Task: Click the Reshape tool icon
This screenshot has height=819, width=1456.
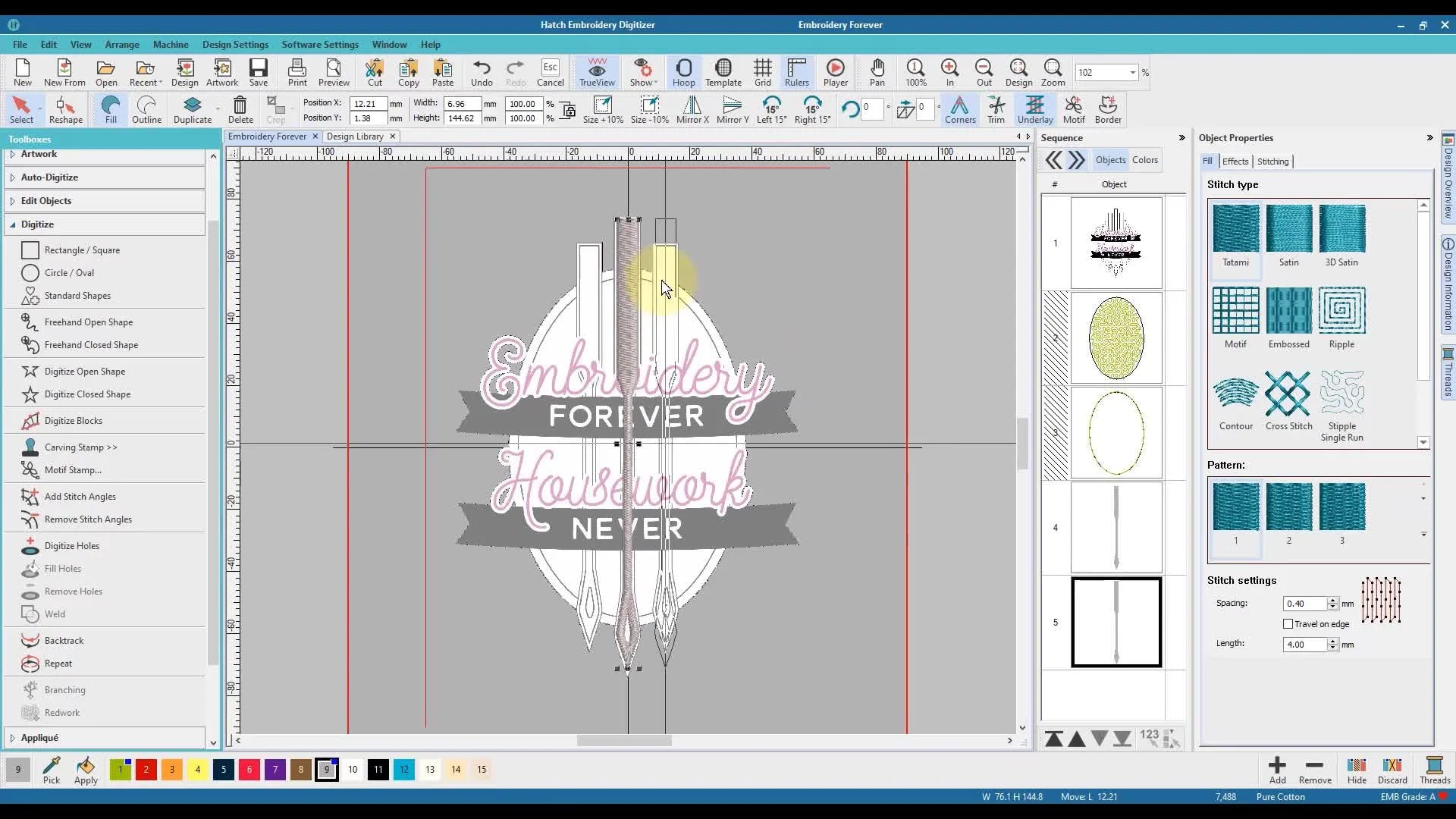Action: click(x=65, y=109)
